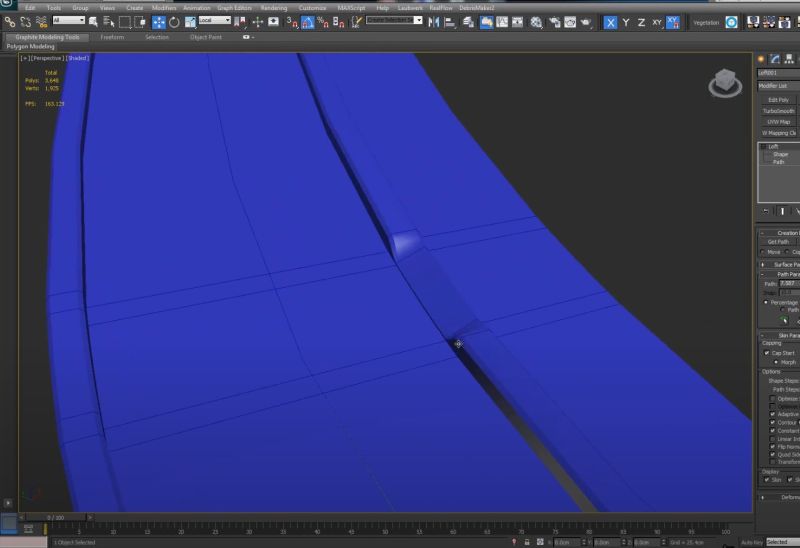The width and height of the screenshot is (800, 548).
Task: Select the Link tool chain icon
Action: click(10, 22)
